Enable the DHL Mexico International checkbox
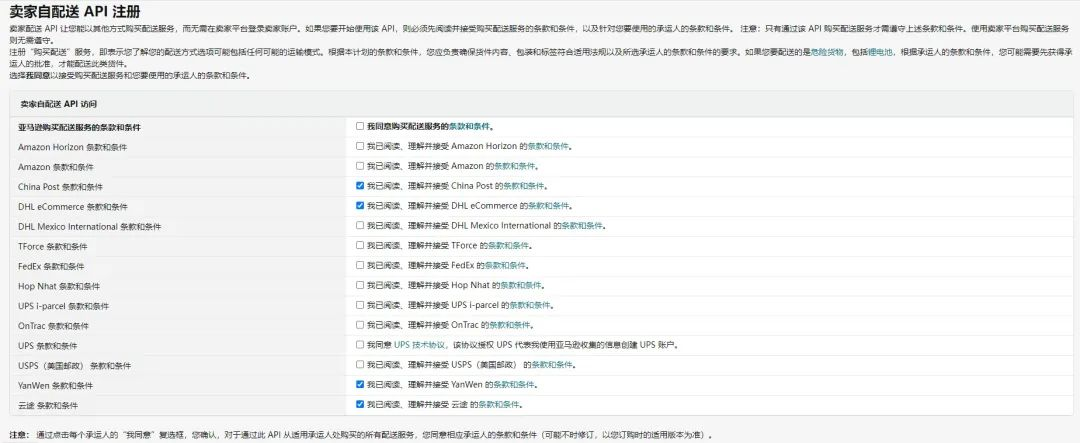Screen dimensions: 1080x443 (x=360, y=226)
